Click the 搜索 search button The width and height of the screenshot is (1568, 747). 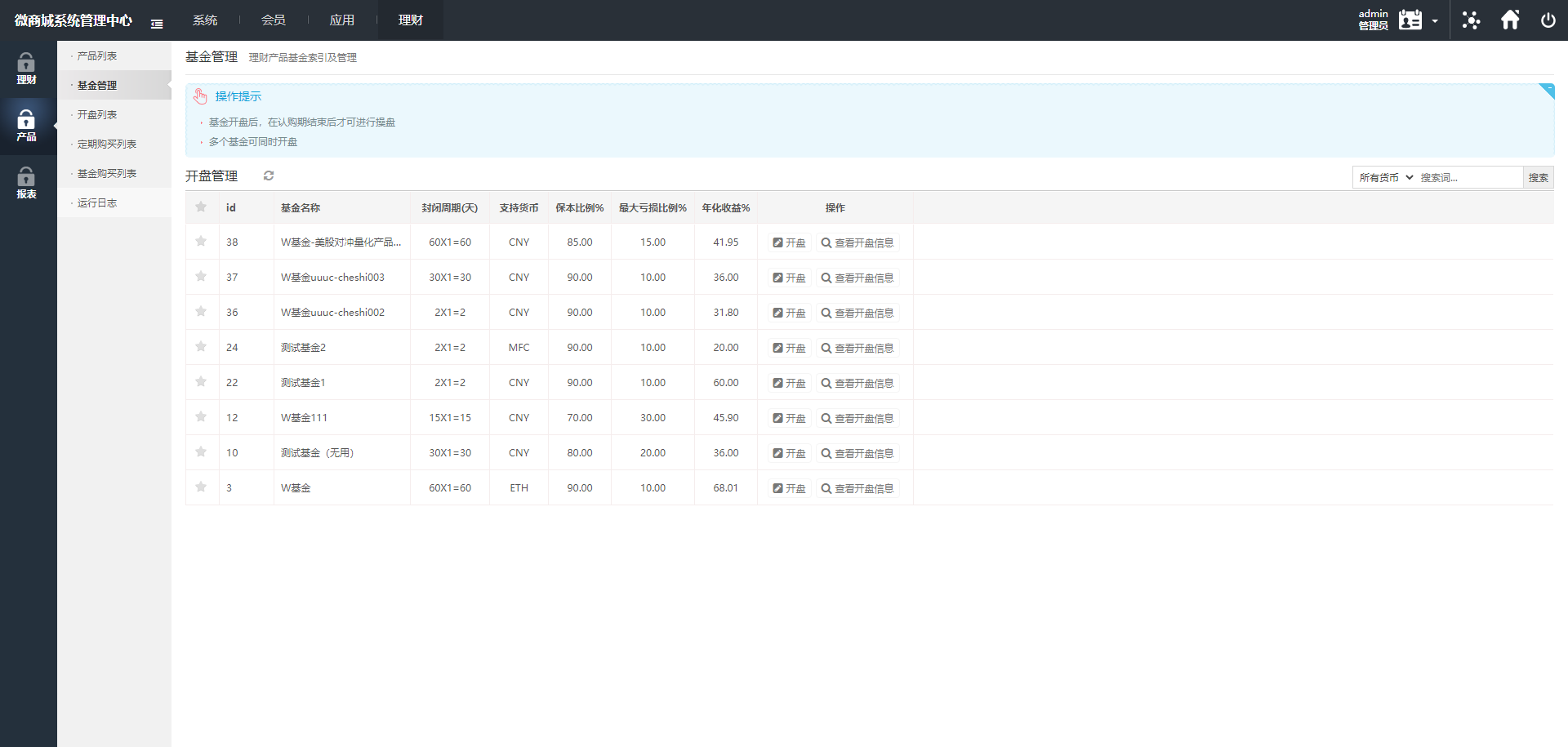click(1538, 177)
